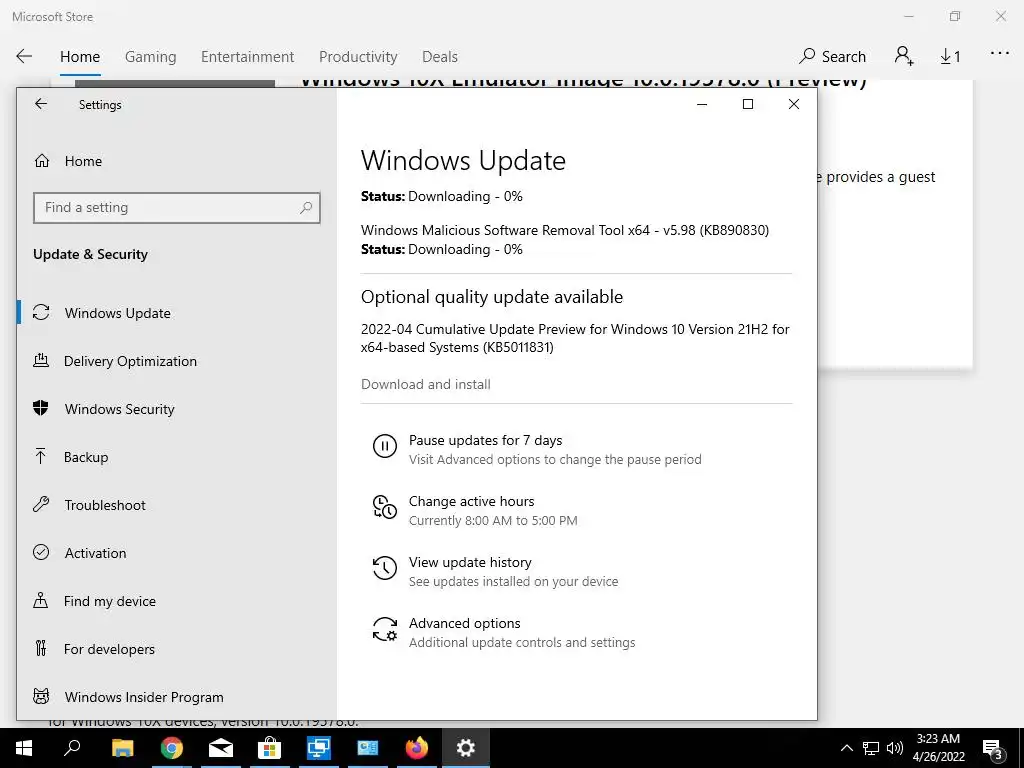Open Home in Settings sidebar

pyautogui.click(x=83, y=161)
